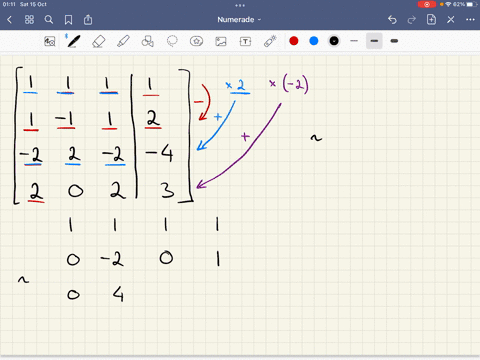
Task: Select the Lasso tool
Action: (172, 41)
